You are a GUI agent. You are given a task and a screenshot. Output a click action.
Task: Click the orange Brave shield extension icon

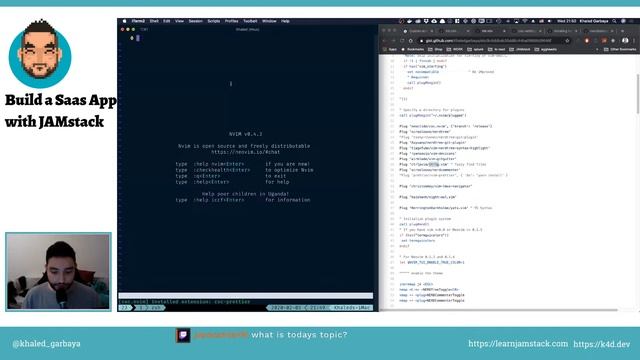click(x=586, y=41)
